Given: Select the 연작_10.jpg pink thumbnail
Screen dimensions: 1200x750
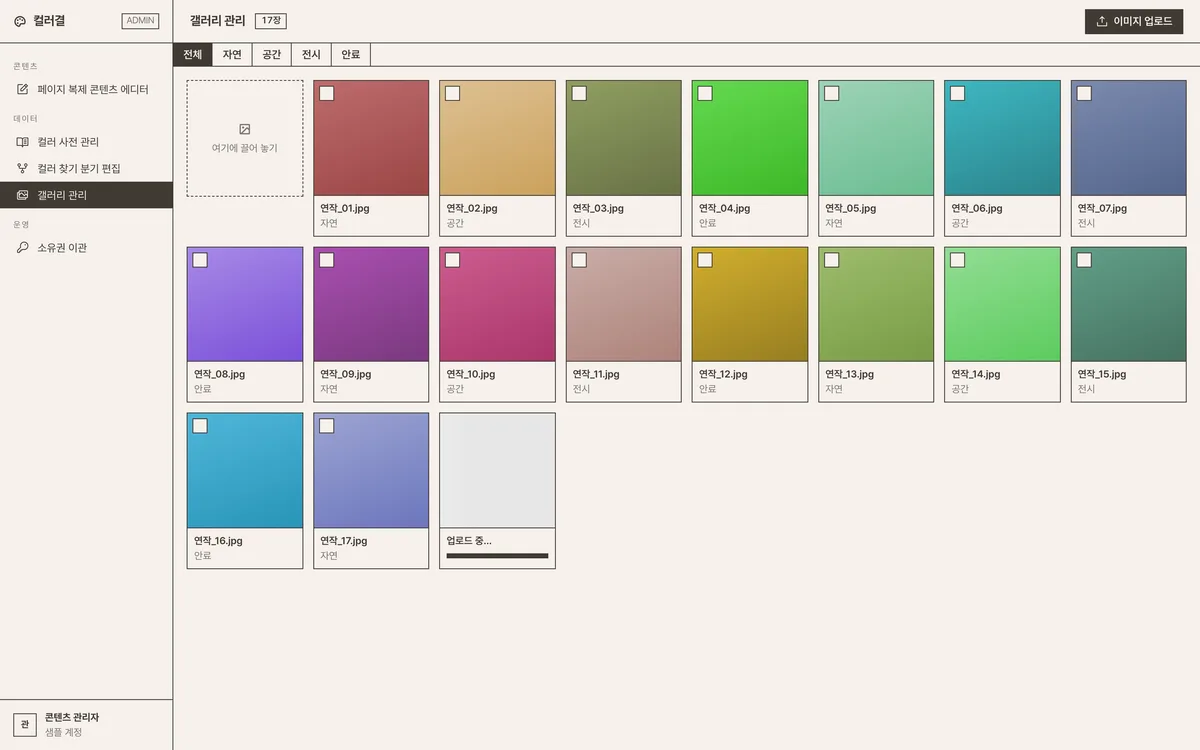Looking at the screenshot, I should [x=497, y=304].
